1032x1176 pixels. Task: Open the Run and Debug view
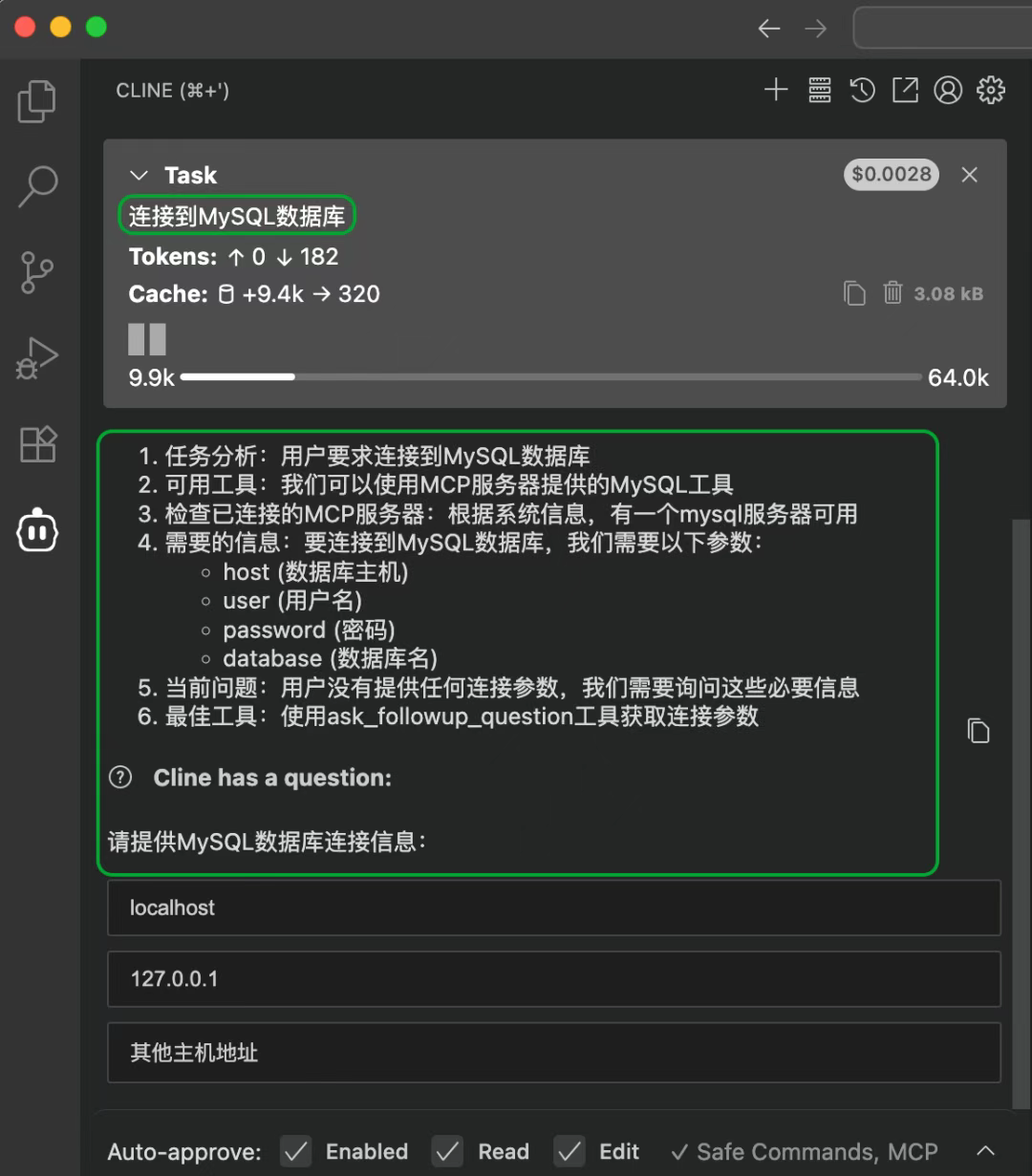[37, 358]
